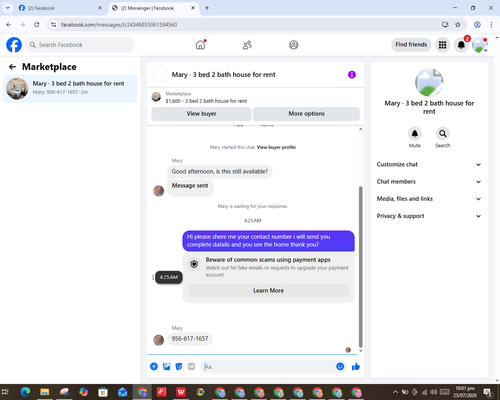
Task: Click the address bar URL
Action: [x=119, y=25]
